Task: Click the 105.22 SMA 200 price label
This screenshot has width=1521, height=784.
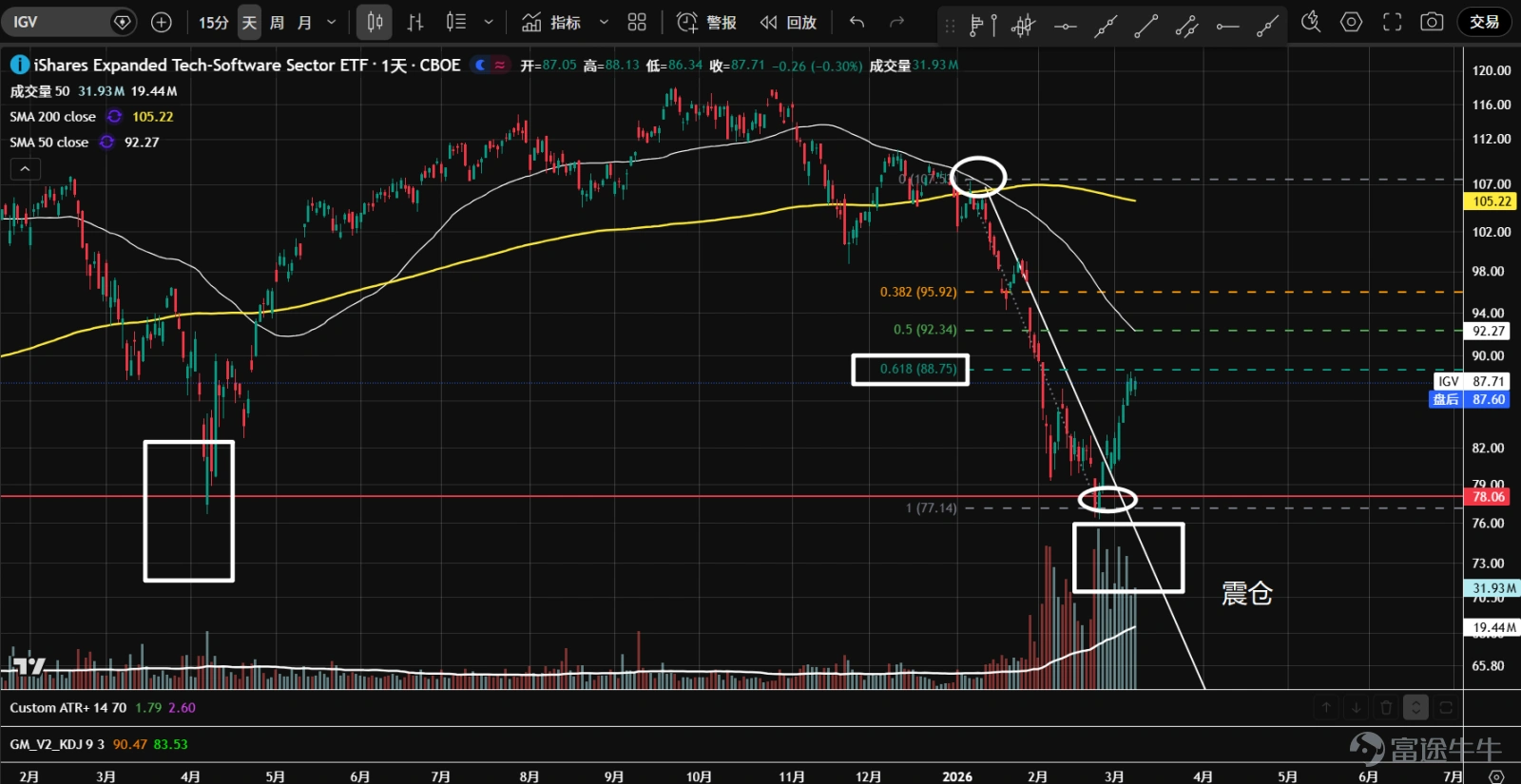Action: [x=1491, y=201]
